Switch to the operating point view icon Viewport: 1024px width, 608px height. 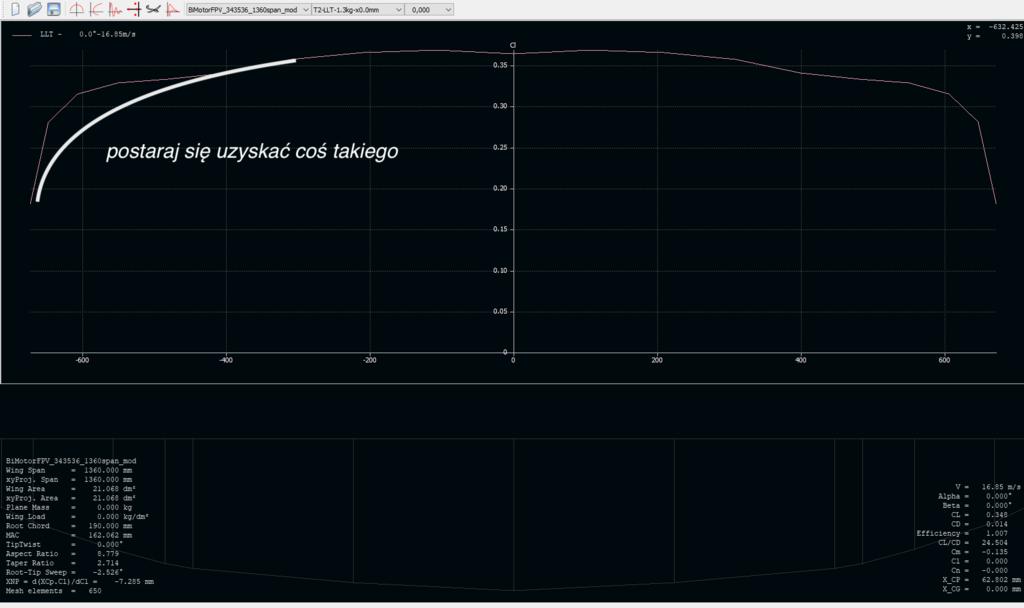(x=77, y=9)
